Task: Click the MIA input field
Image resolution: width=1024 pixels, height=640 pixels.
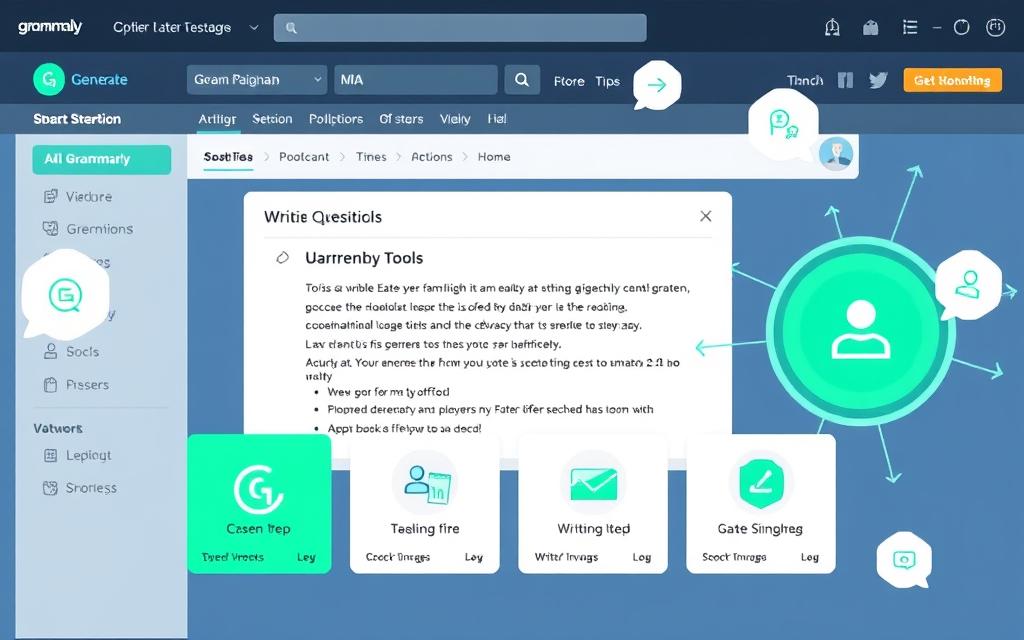Action: click(415, 80)
